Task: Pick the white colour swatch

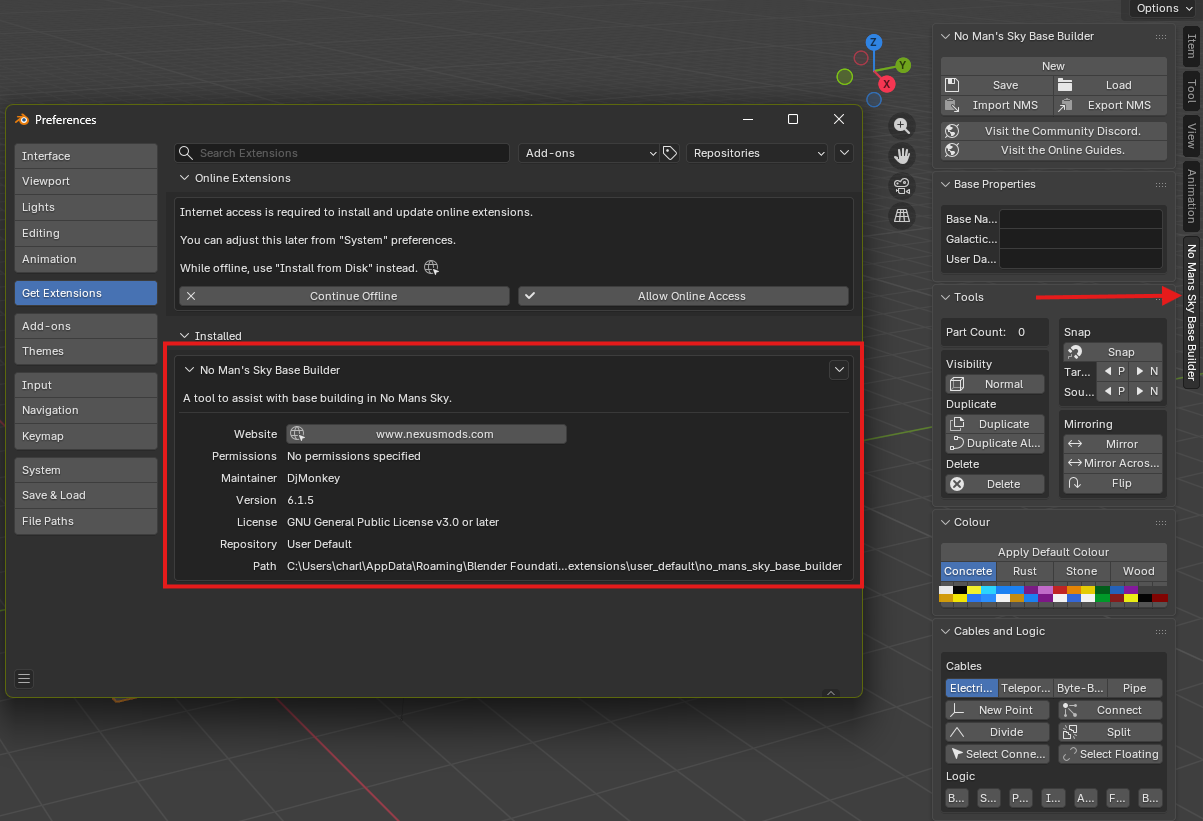Action: [x=946, y=590]
